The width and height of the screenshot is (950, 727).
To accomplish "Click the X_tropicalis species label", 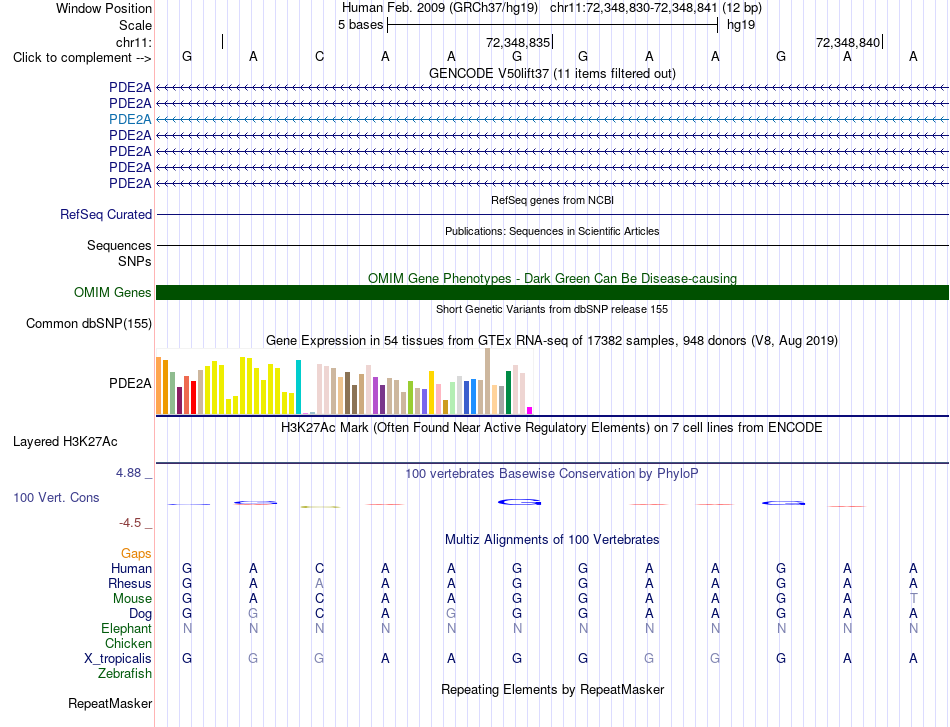I will [x=118, y=659].
